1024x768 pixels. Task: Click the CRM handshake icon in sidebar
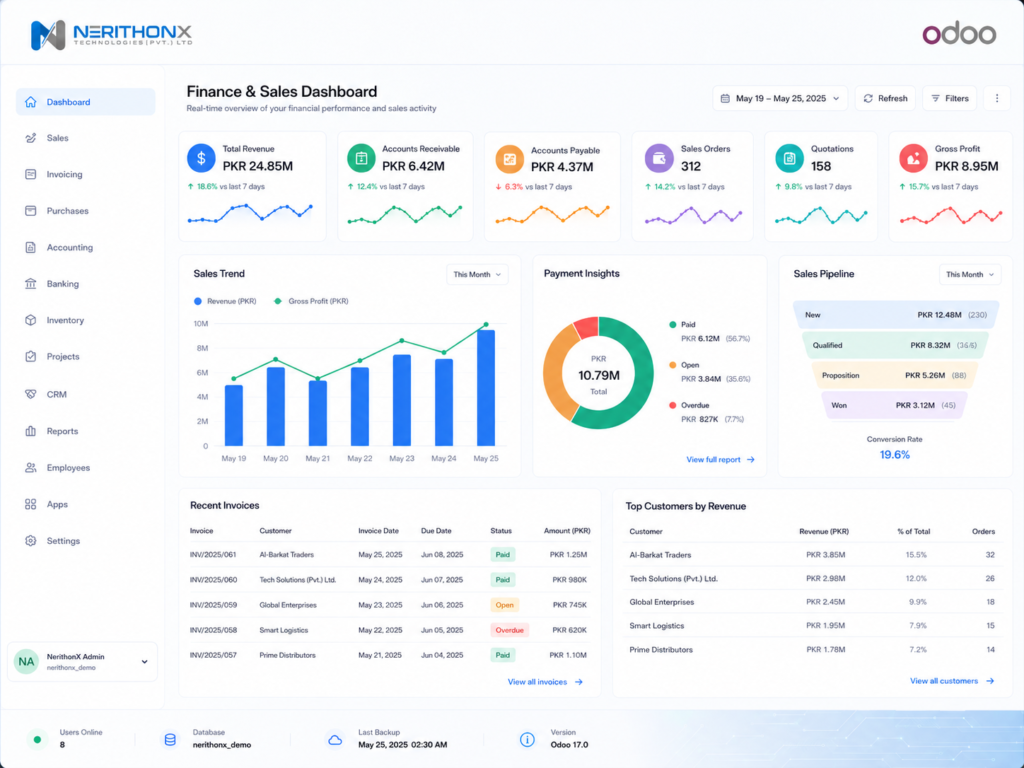tap(31, 394)
